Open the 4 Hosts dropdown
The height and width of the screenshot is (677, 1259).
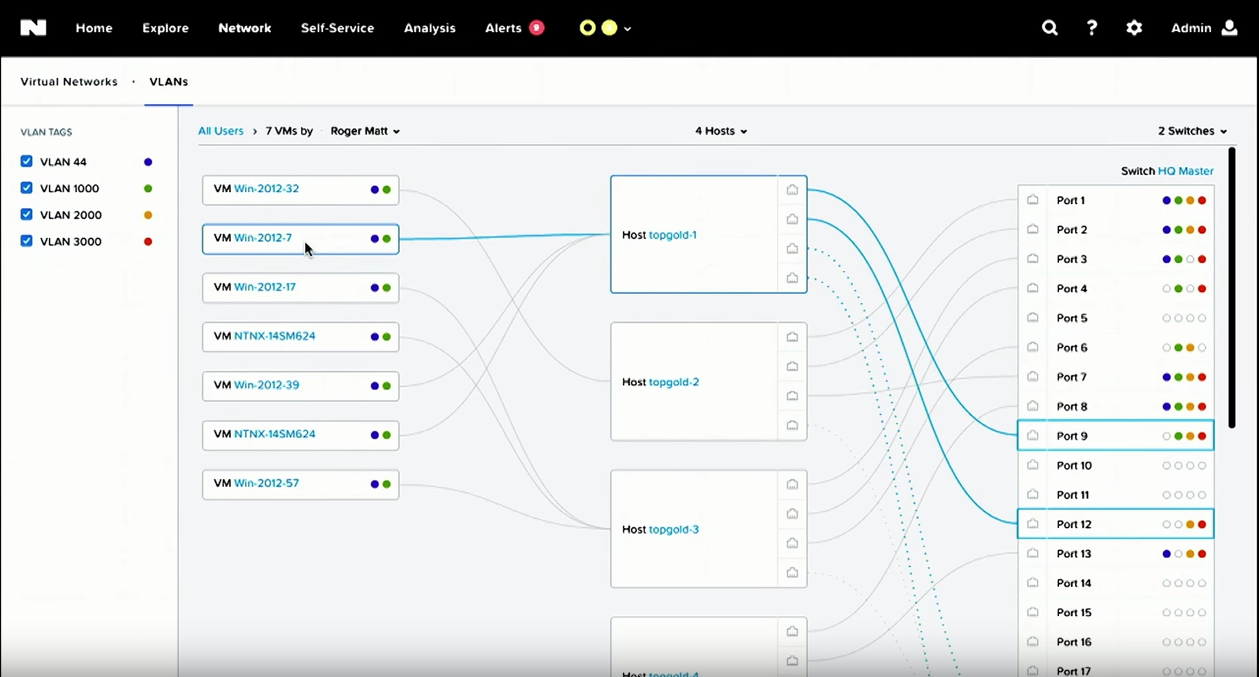point(721,131)
